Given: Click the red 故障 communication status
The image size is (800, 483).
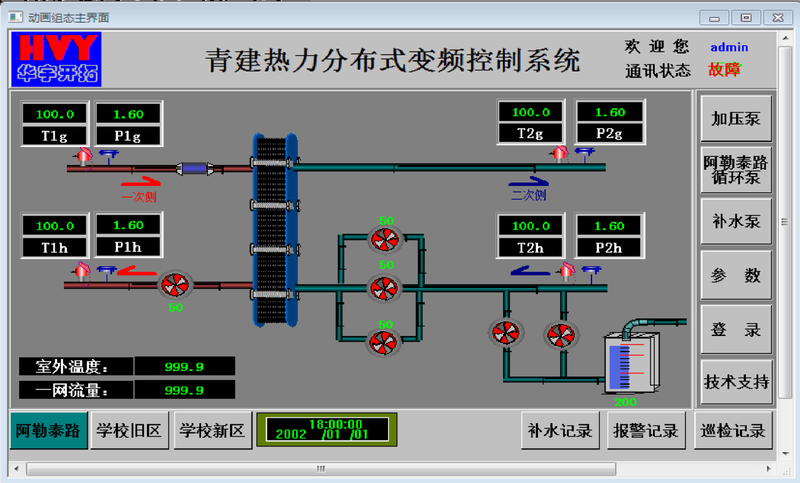Looking at the screenshot, I should click(x=724, y=69).
